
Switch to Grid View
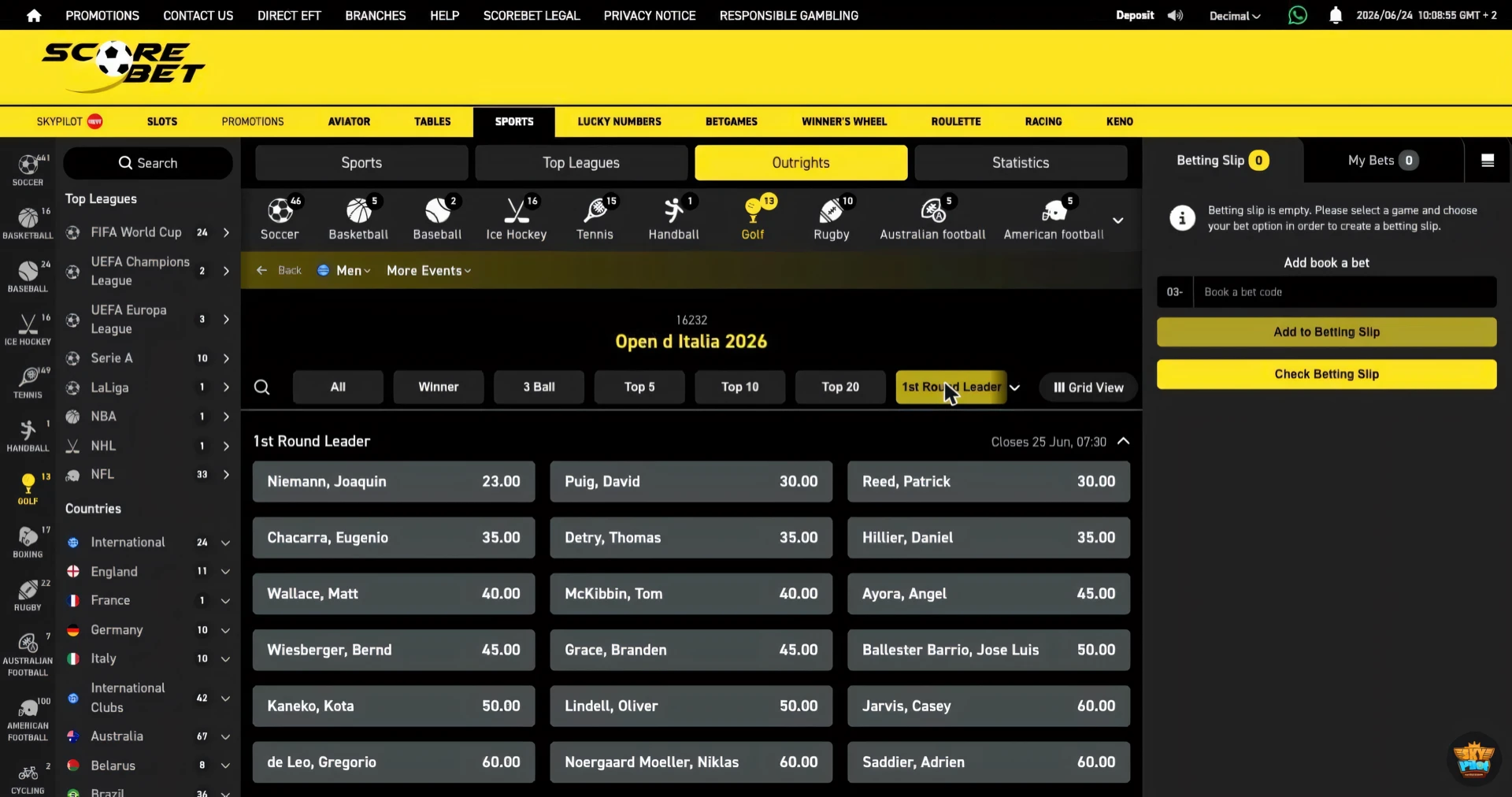[1088, 387]
